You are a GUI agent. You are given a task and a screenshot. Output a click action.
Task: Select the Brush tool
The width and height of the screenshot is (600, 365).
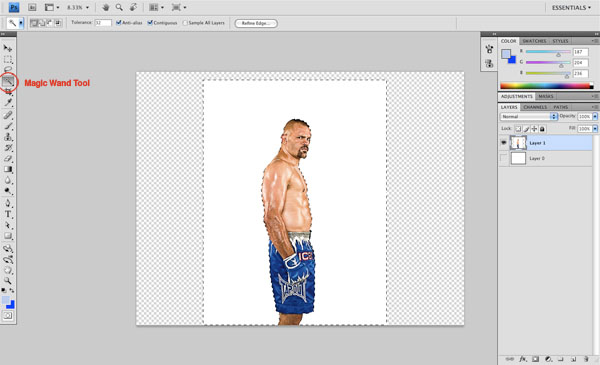point(8,125)
